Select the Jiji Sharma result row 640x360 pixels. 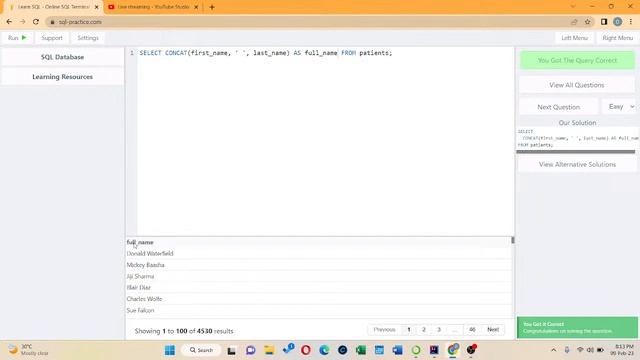318,276
